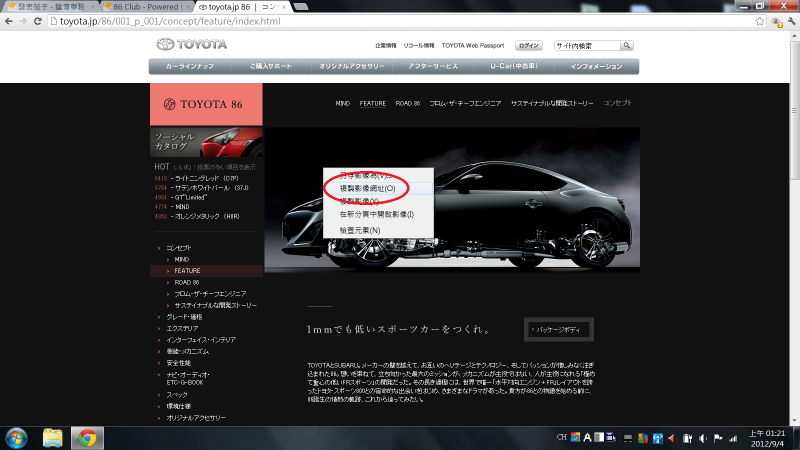Expand the エクステリア sidebar section

[x=182, y=329]
